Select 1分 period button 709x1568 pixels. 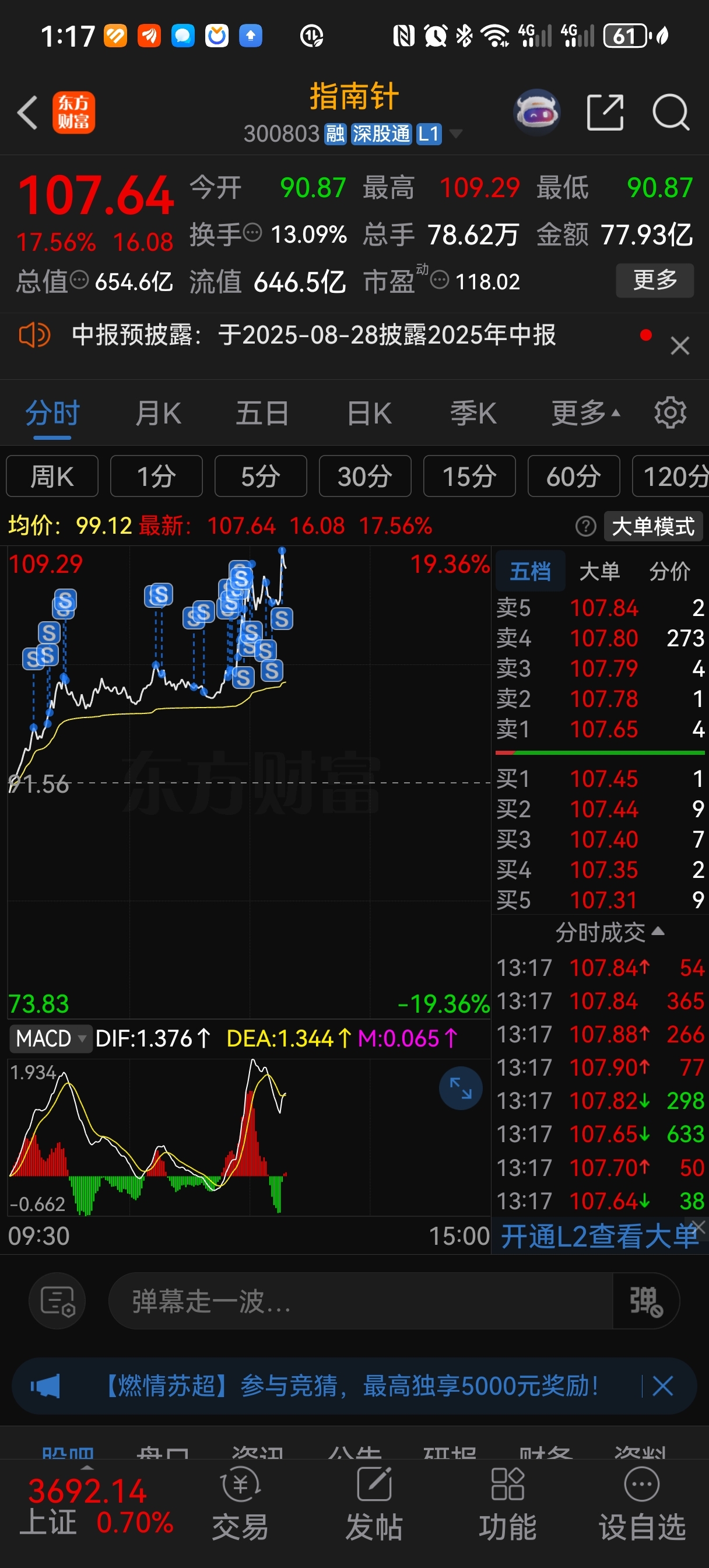[x=156, y=476]
